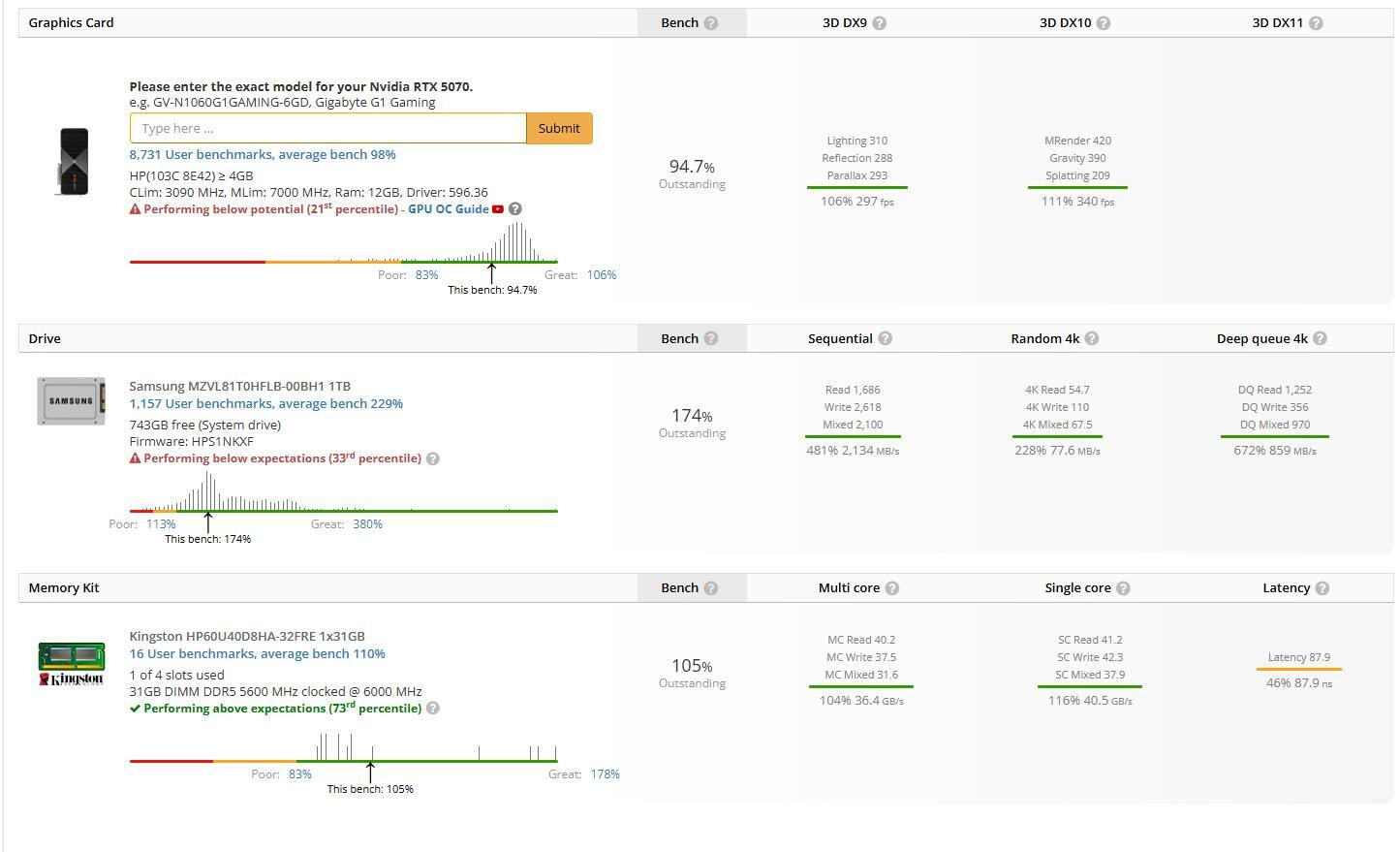This screenshot has width=1400, height=852.
Task: Click the 'This bench: 174%' marker label
Action: tap(207, 539)
